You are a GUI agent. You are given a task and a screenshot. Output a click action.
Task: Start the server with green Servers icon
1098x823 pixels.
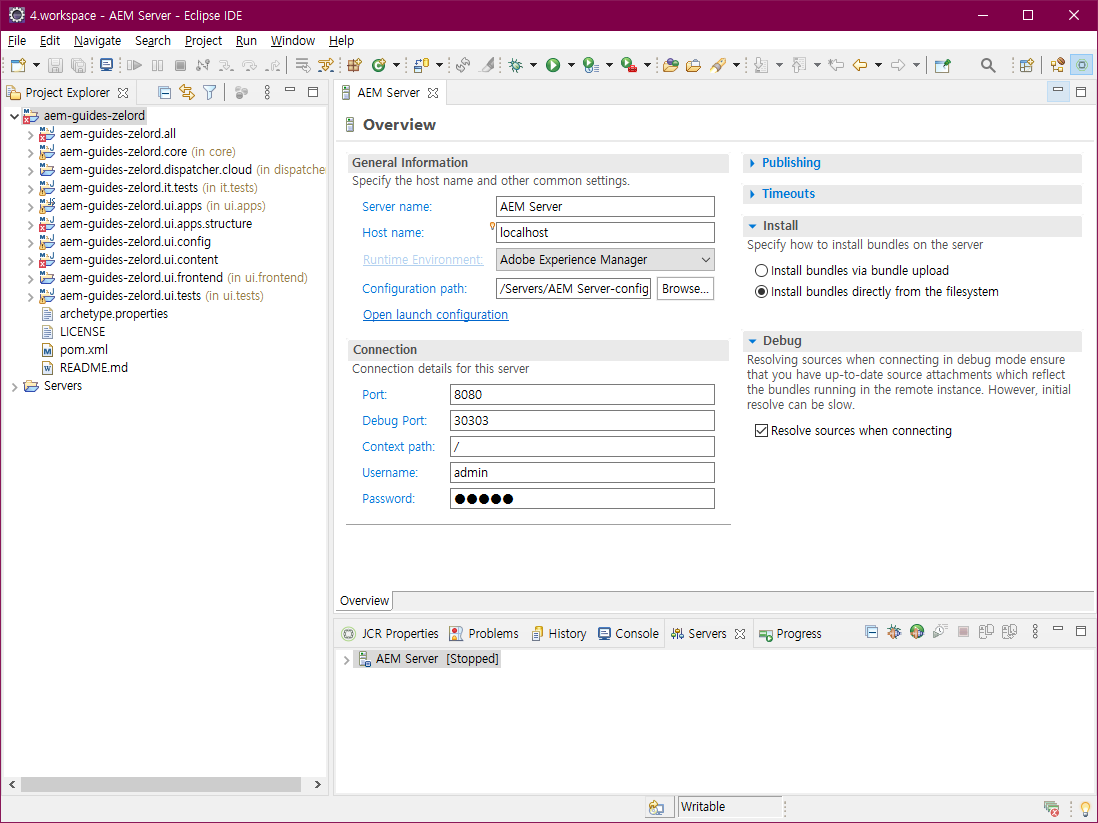(917, 632)
